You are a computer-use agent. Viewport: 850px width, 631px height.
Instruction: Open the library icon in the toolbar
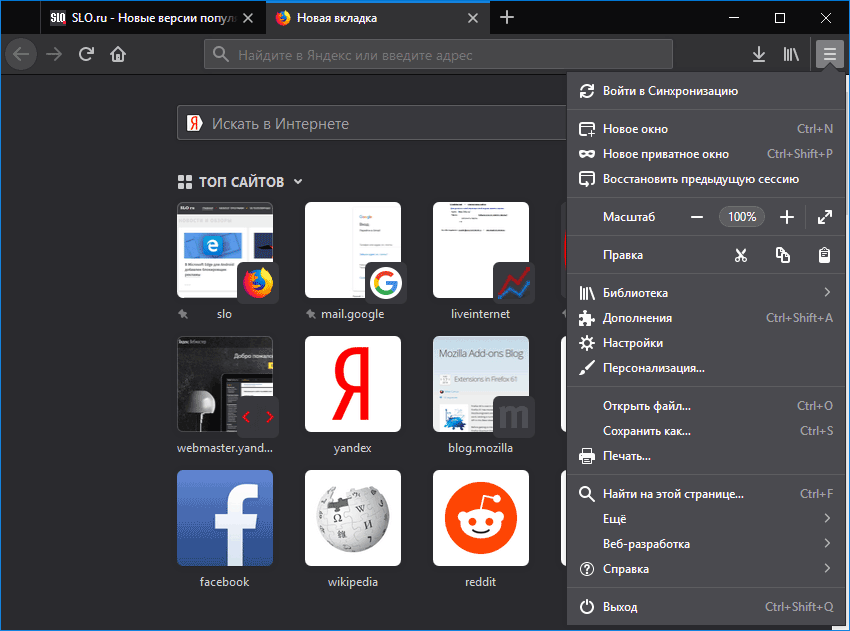point(791,54)
